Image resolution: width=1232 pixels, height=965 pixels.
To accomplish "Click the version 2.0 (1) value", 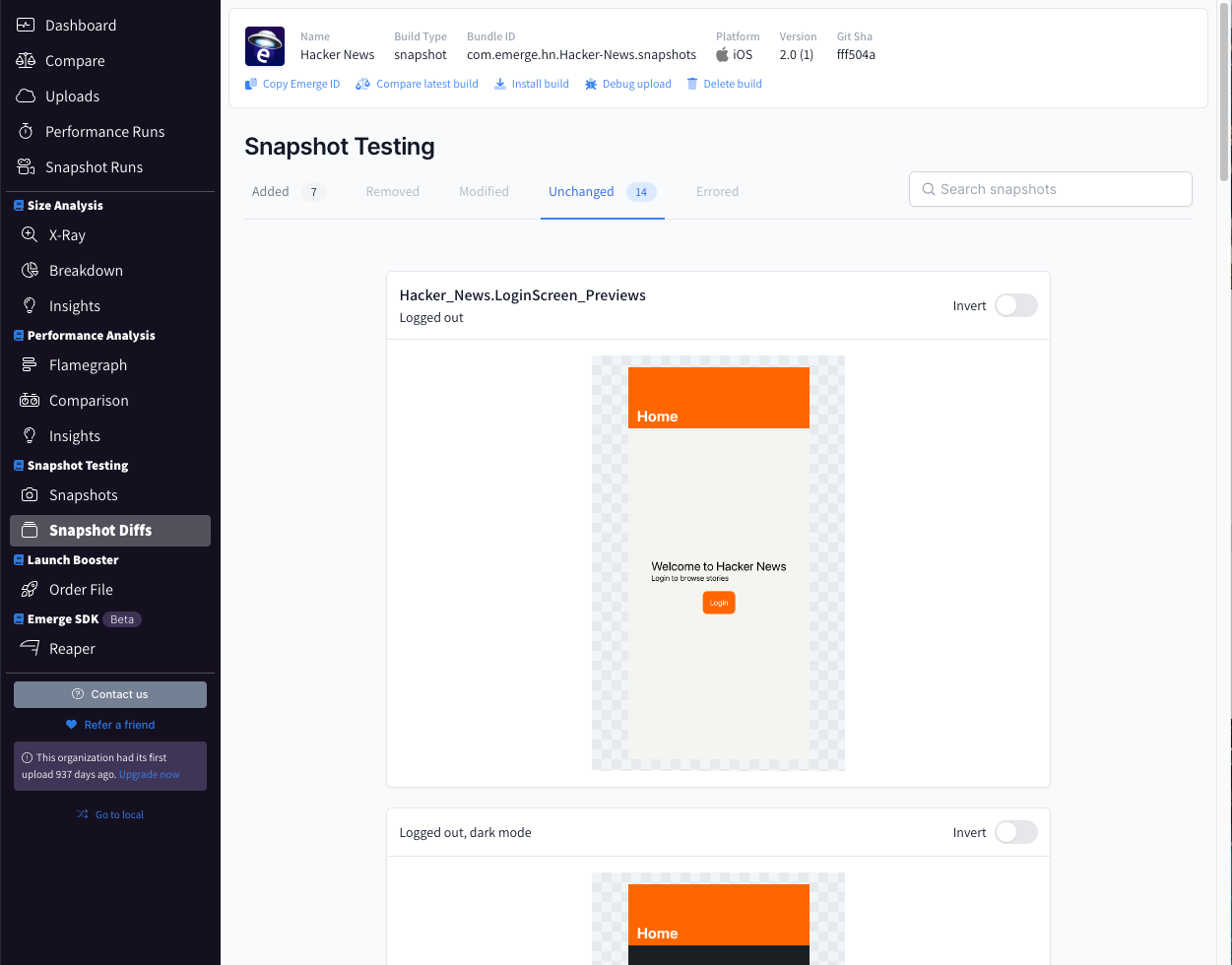I will (797, 55).
